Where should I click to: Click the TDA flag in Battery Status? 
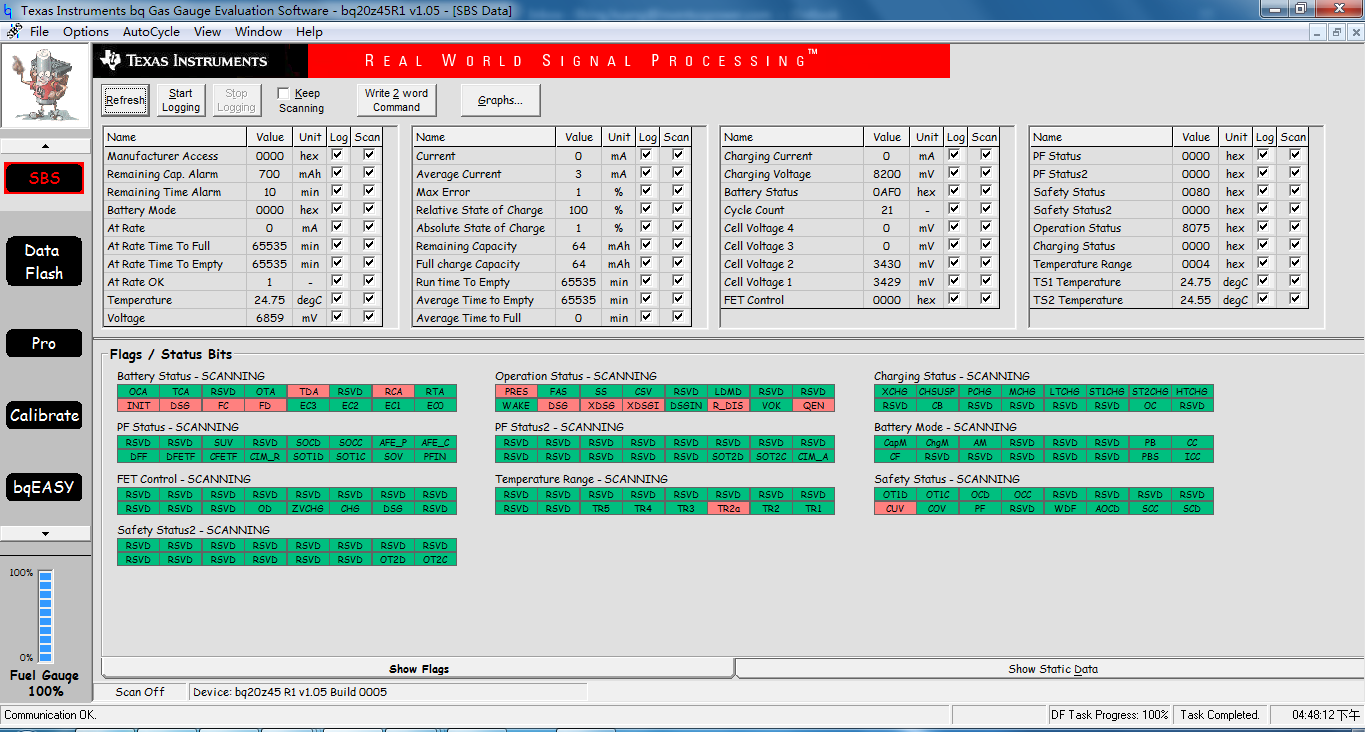(308, 392)
